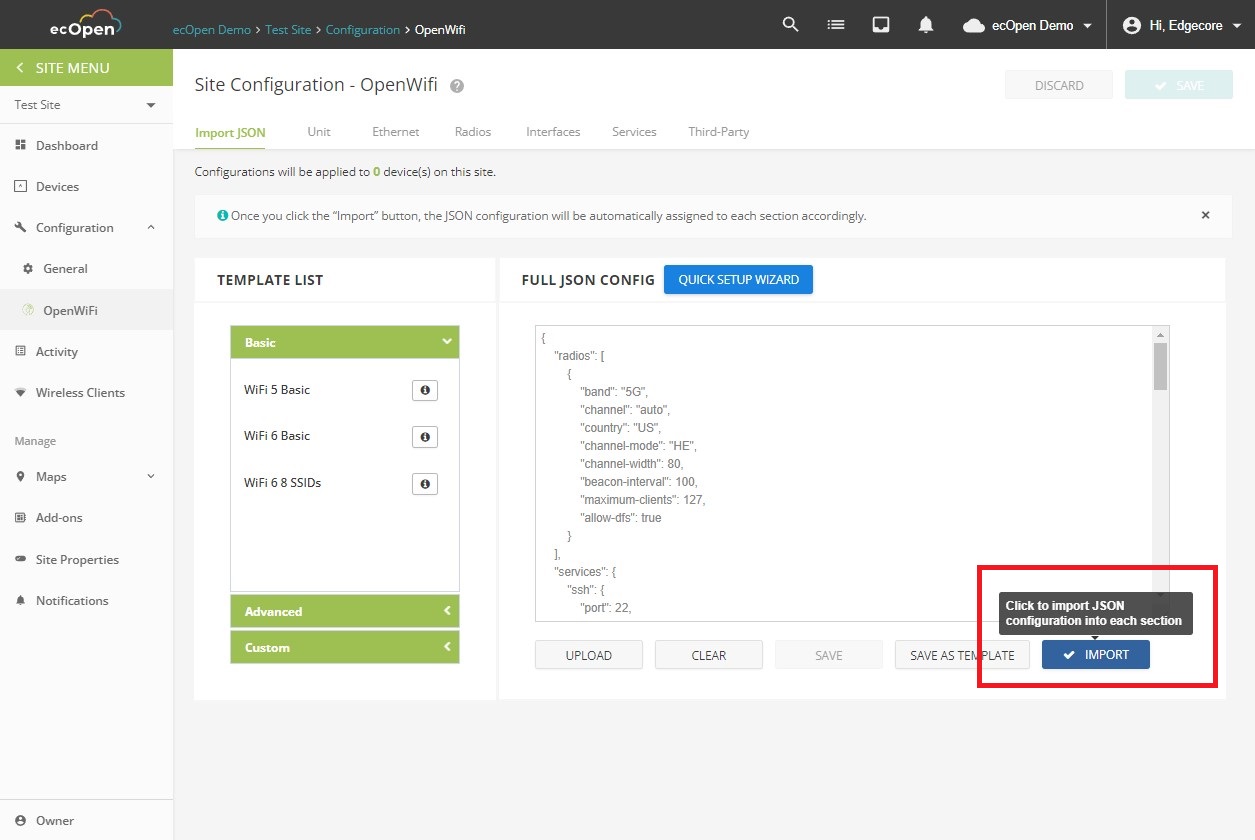
Task: Click the JSON editor scrollbar thumb
Action: 1160,366
